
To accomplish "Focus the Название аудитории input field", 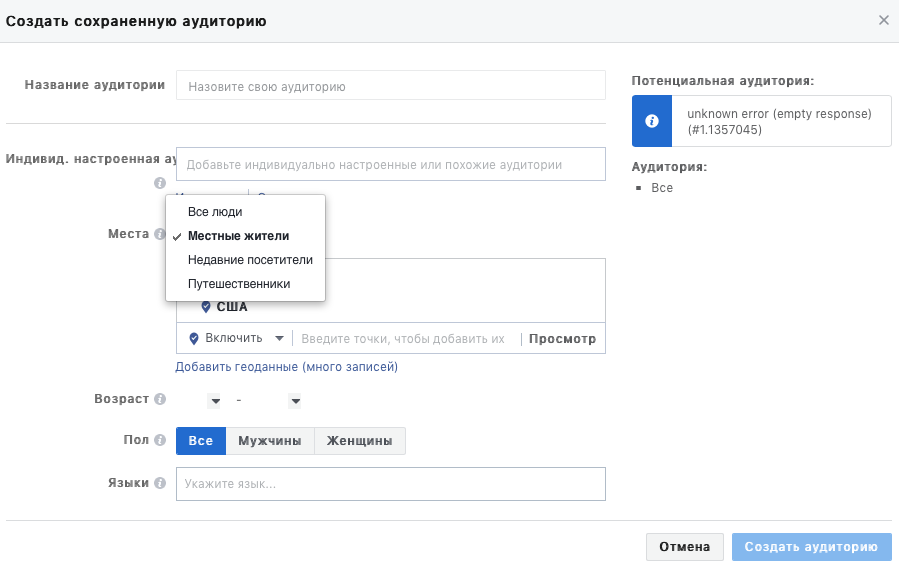I will point(390,86).
